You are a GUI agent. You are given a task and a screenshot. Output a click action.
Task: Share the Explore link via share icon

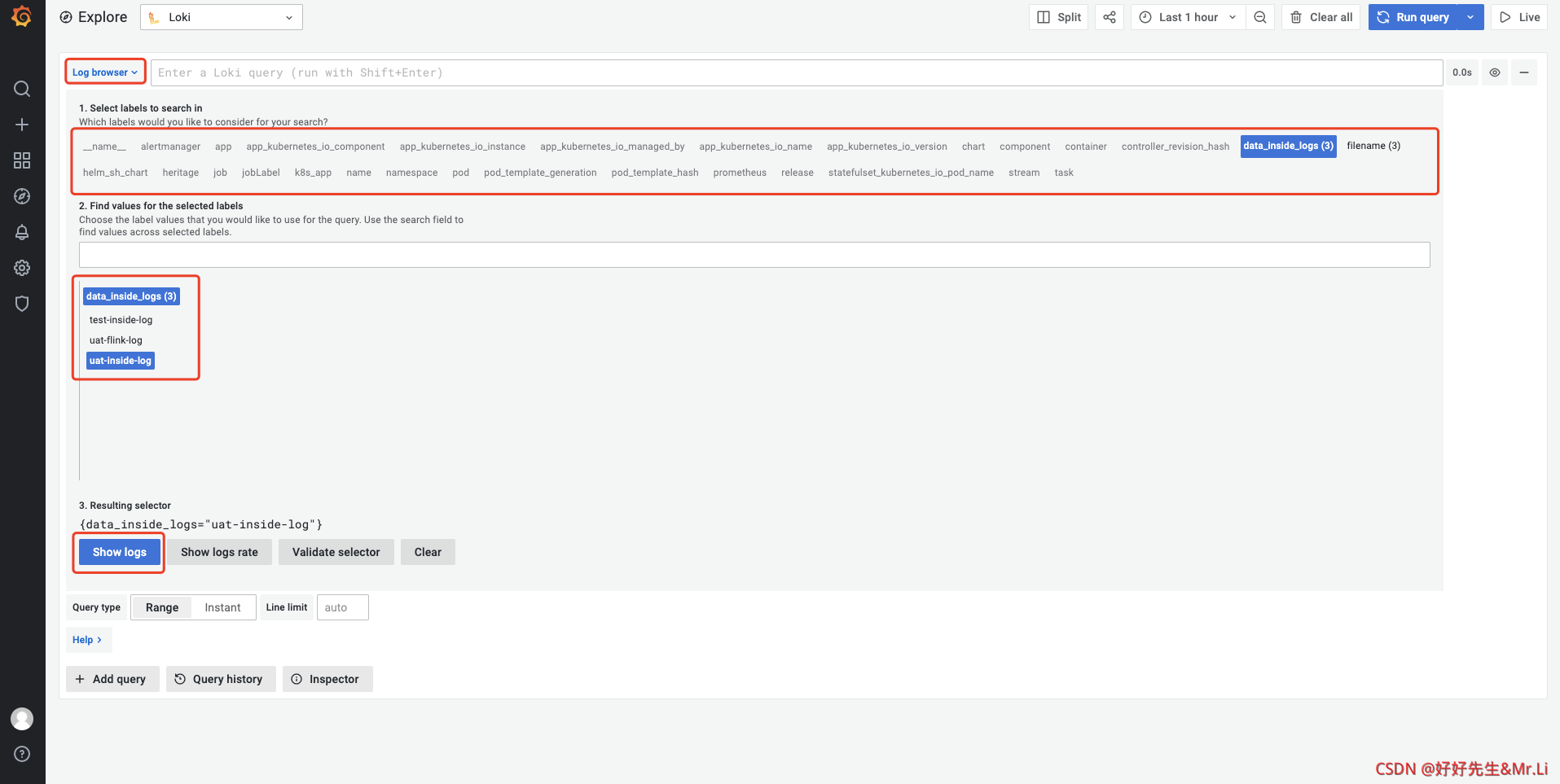point(1110,17)
